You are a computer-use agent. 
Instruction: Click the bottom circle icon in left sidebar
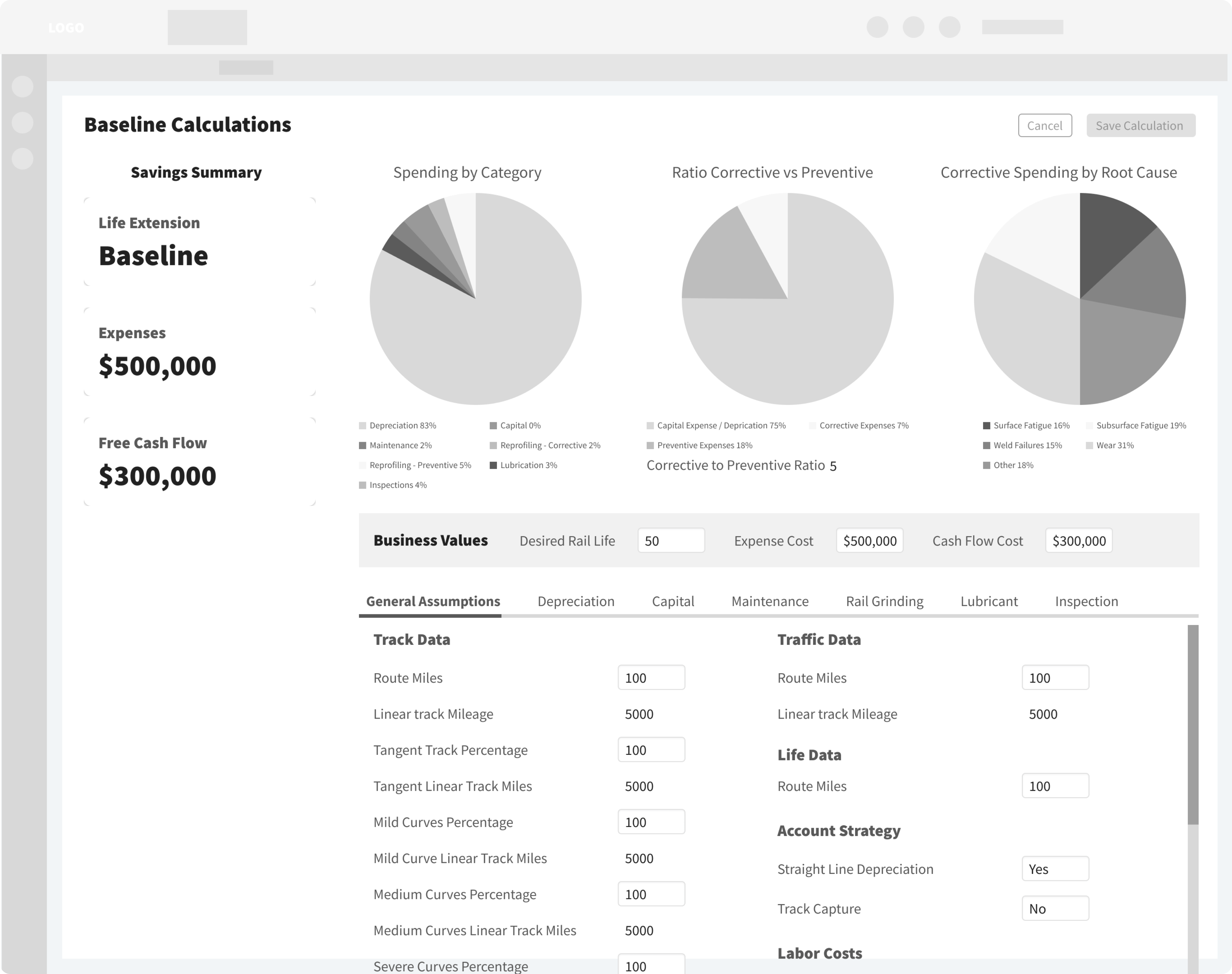tap(22, 158)
